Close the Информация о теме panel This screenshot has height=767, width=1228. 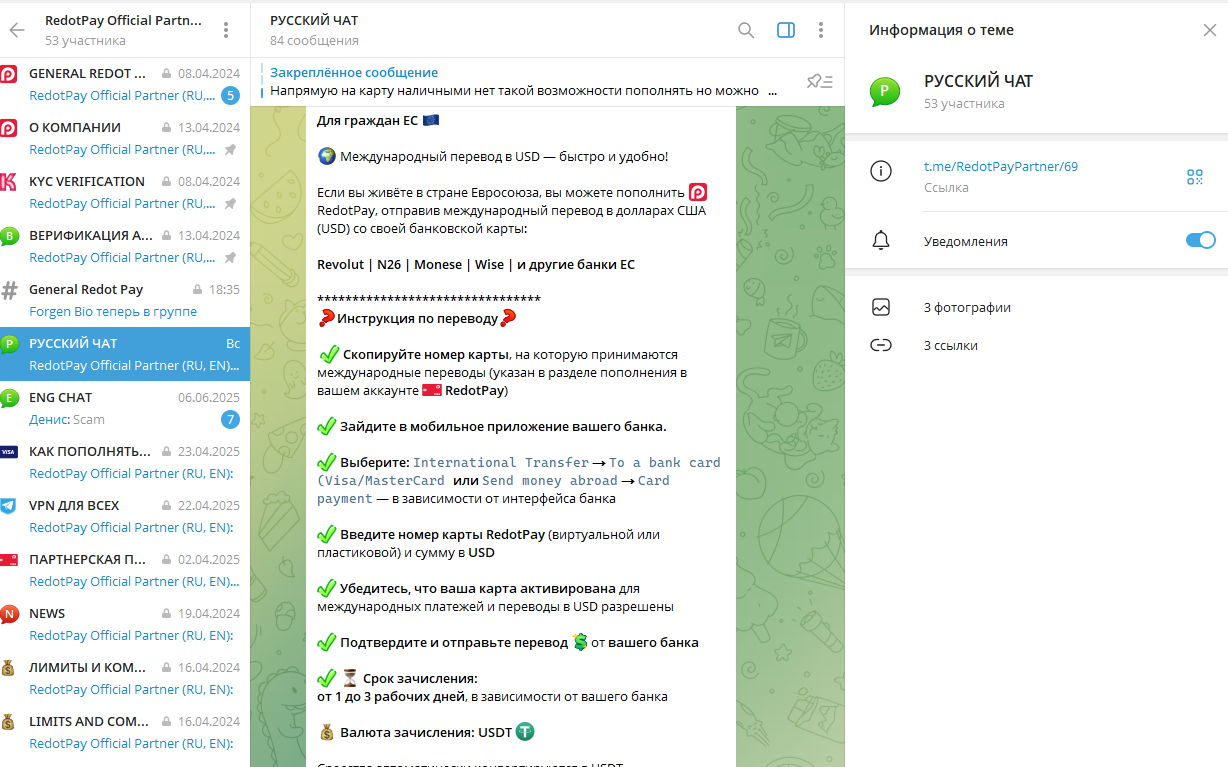(1209, 30)
